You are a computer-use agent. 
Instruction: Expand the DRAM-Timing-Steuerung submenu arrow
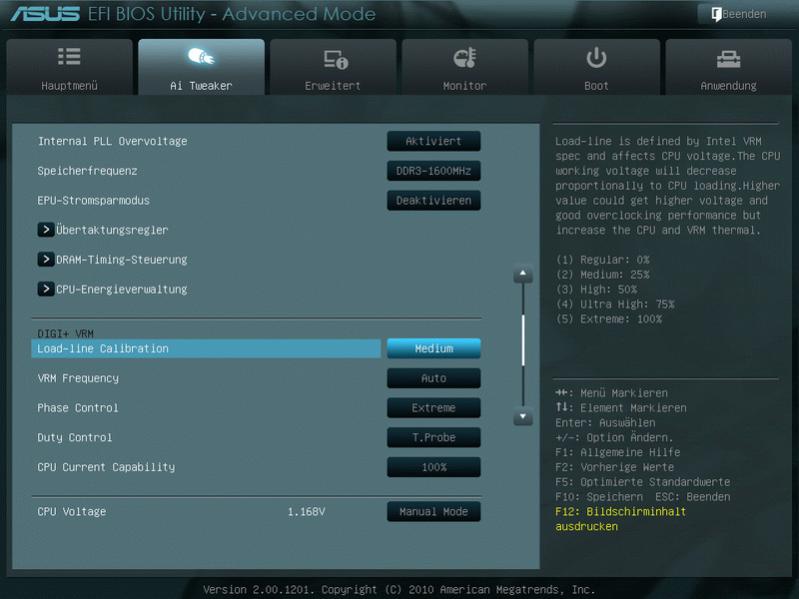coord(45,259)
